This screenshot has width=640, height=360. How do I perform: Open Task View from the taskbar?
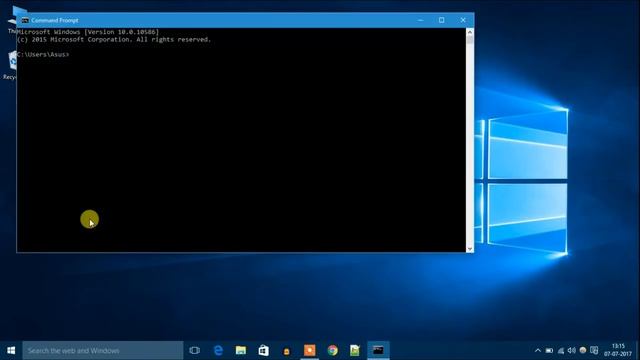click(x=195, y=350)
